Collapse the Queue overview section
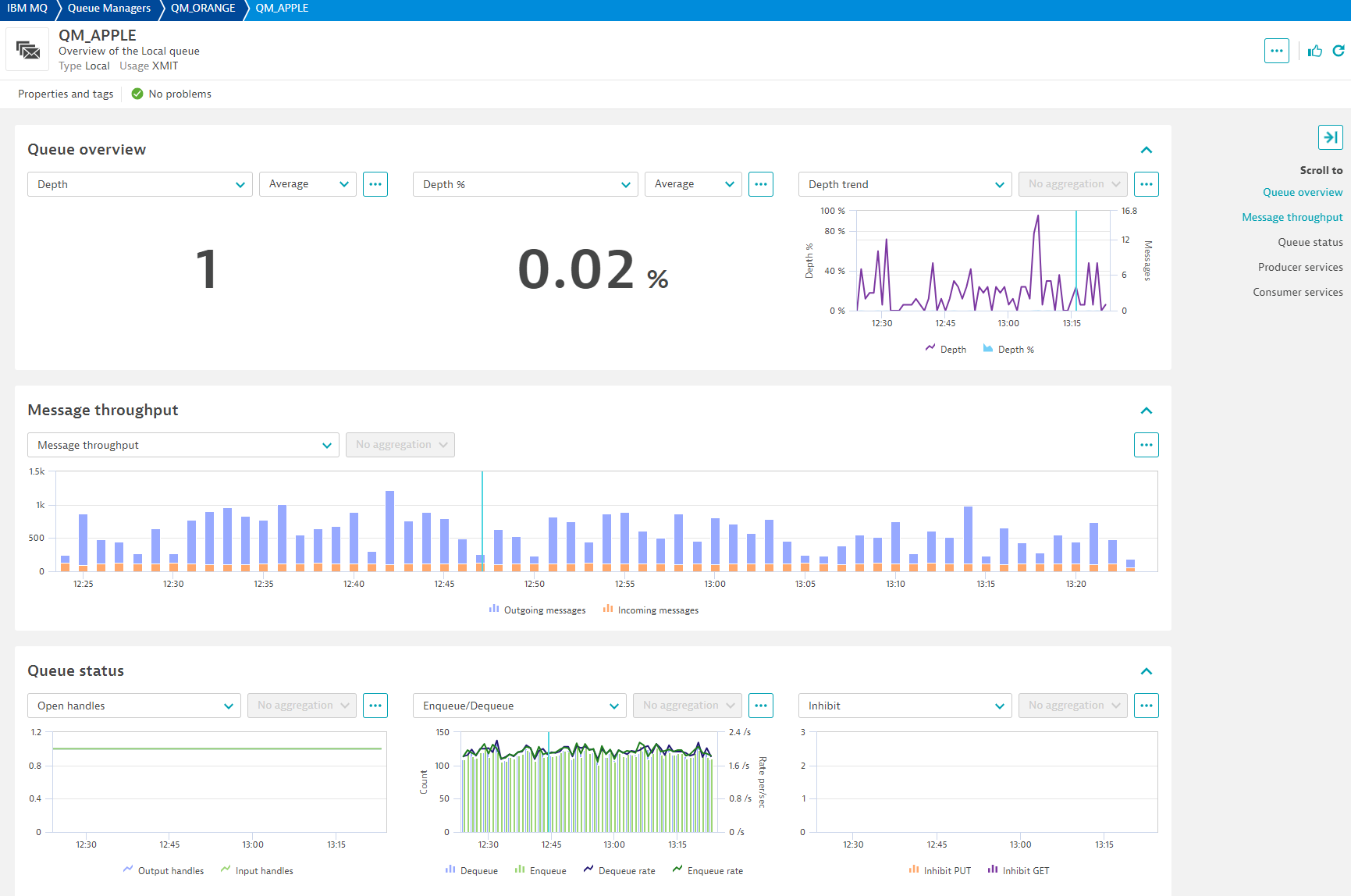 (1146, 150)
